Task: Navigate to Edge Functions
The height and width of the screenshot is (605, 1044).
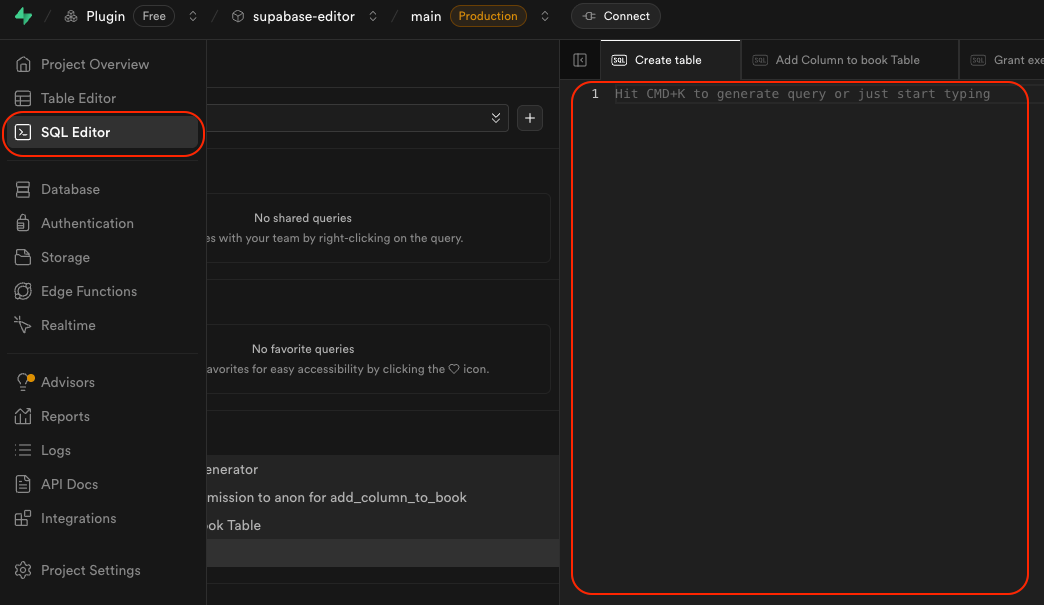Action: click(x=89, y=291)
